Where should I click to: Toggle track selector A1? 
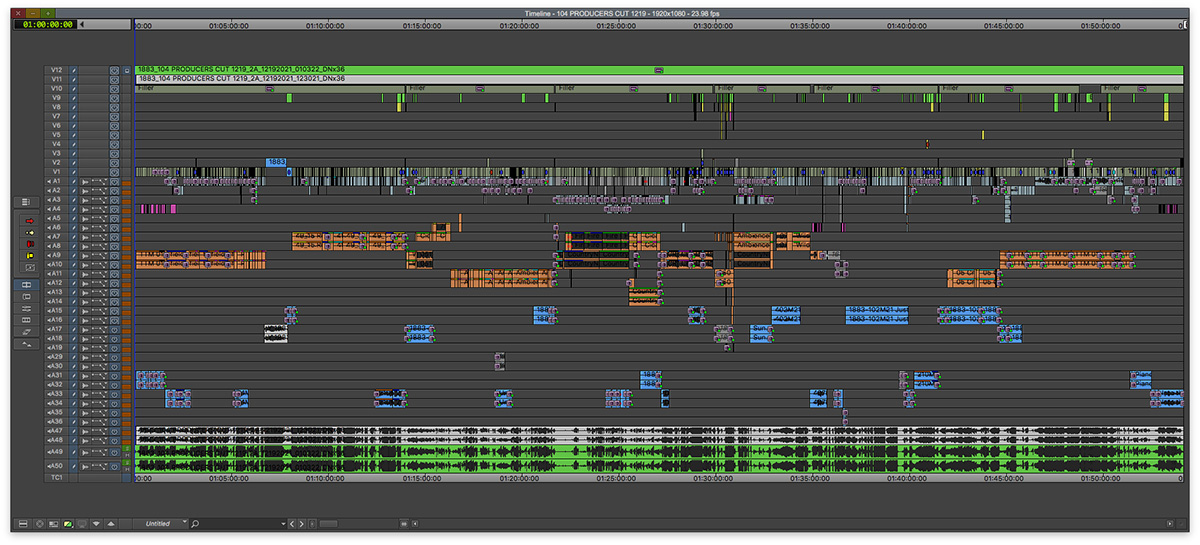(56, 181)
